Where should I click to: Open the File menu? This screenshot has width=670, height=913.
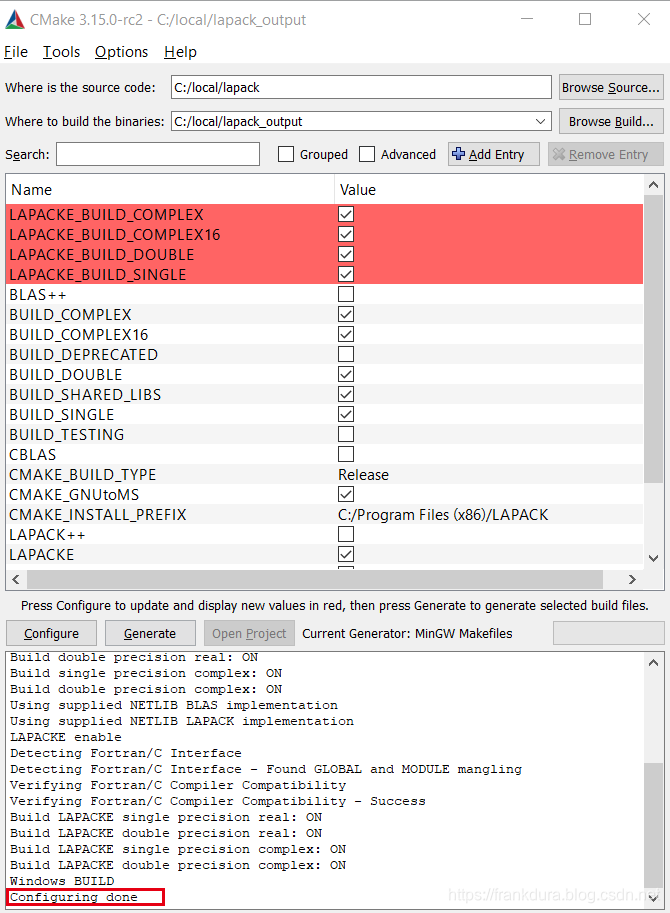(16, 52)
